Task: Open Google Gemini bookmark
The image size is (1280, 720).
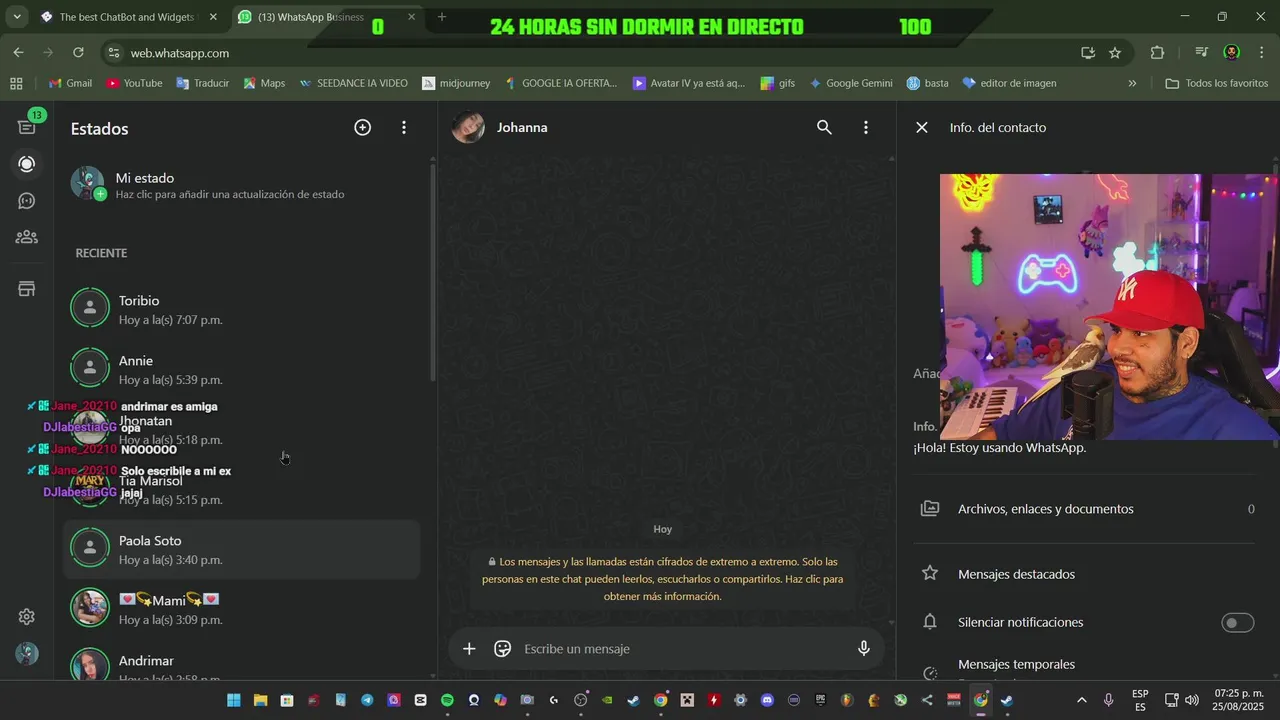Action: (x=851, y=83)
